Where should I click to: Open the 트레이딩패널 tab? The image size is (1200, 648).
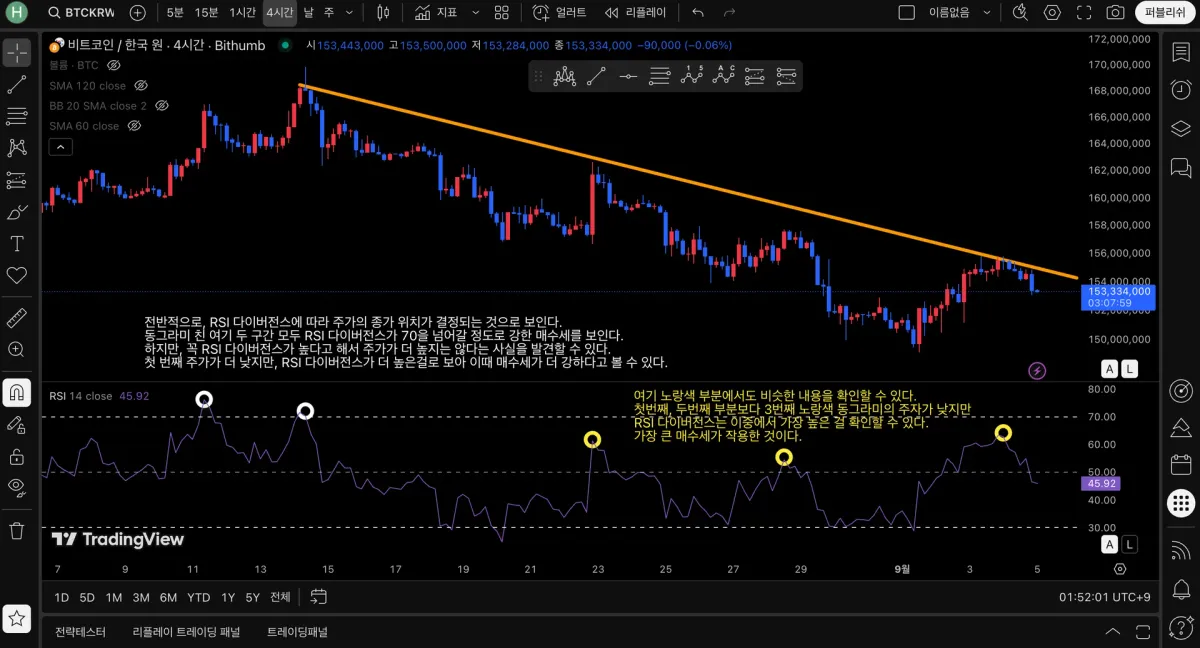(297, 632)
